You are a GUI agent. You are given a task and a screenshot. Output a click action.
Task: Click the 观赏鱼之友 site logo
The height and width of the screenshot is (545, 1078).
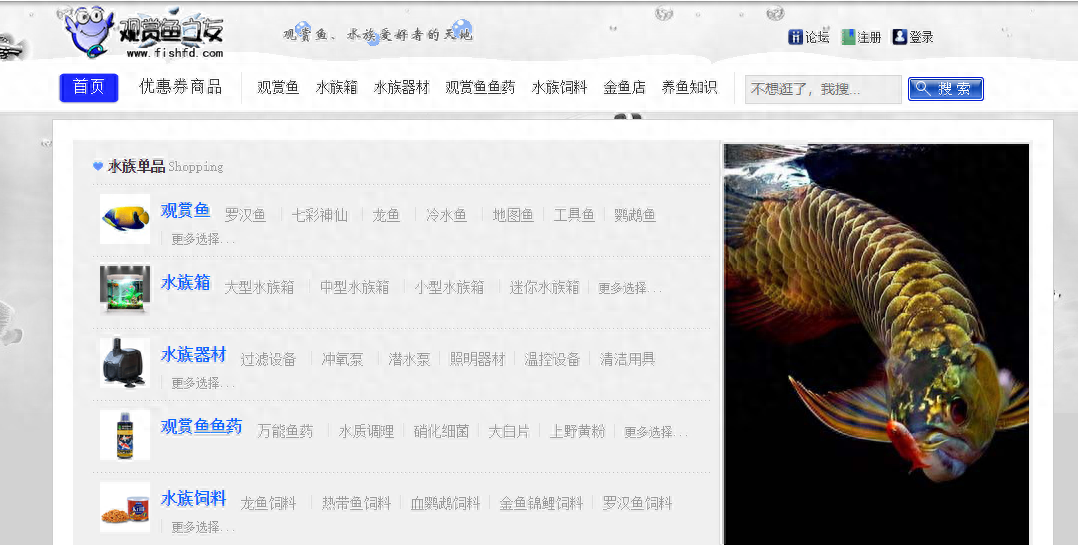[144, 33]
